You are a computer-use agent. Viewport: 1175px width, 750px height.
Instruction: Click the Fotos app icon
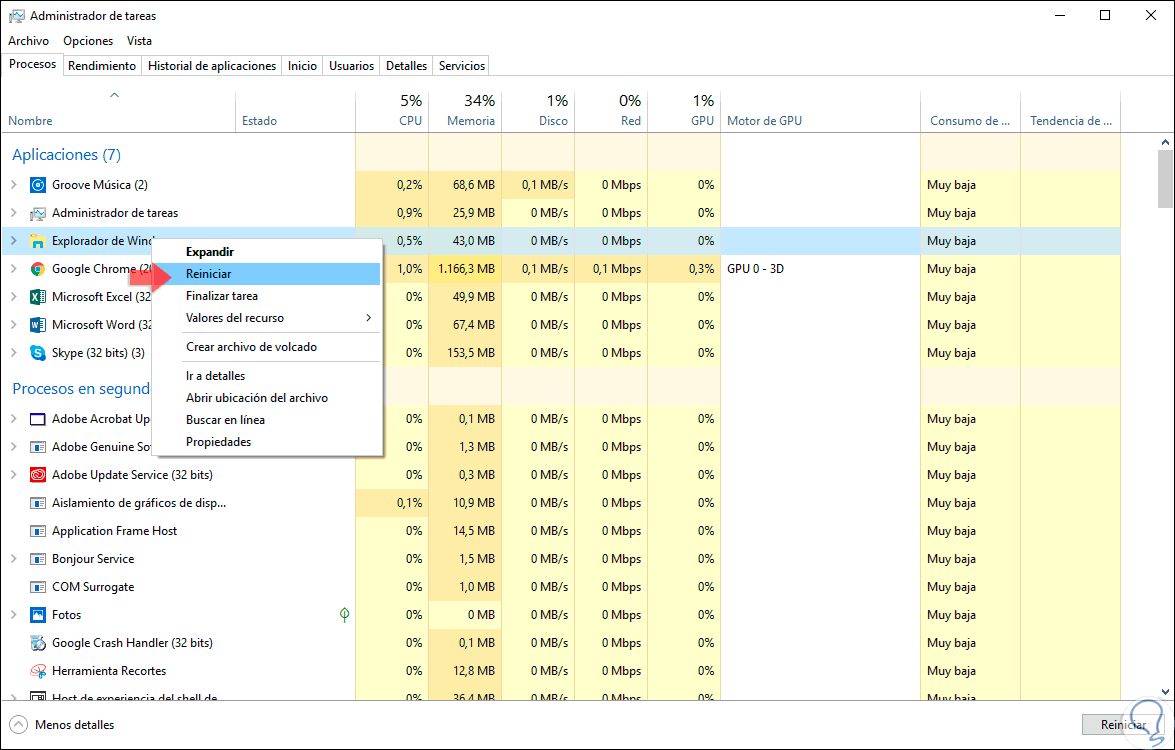pos(38,615)
